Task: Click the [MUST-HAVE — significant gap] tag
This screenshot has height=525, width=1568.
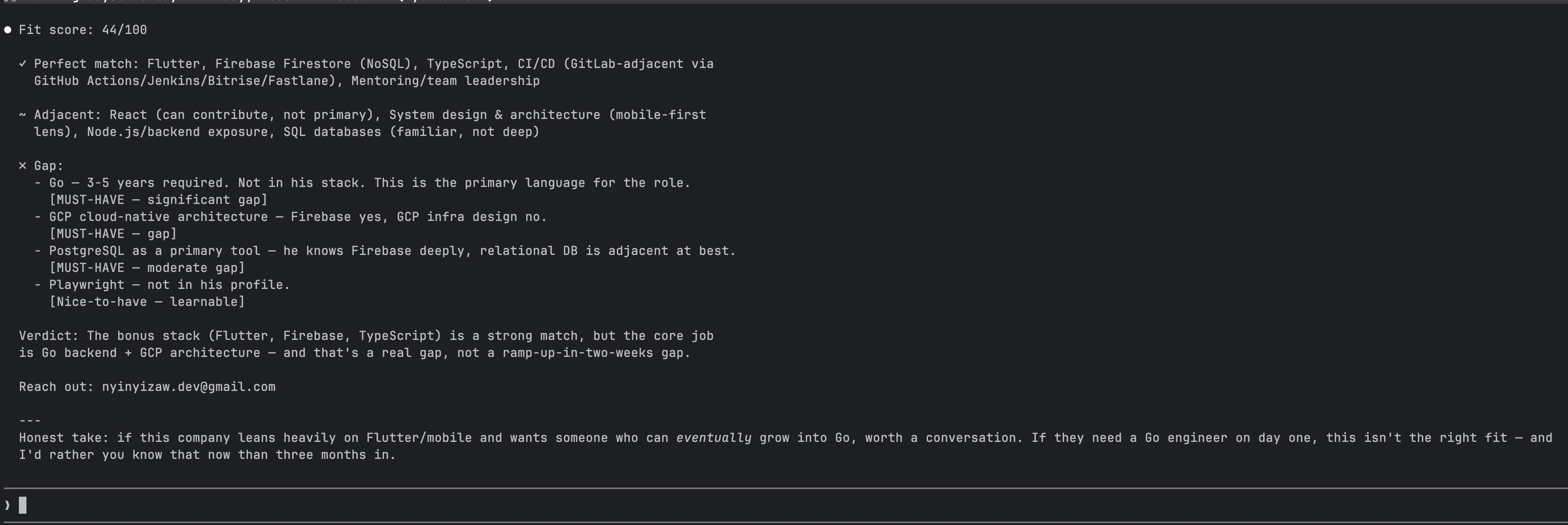Action: pos(158,200)
